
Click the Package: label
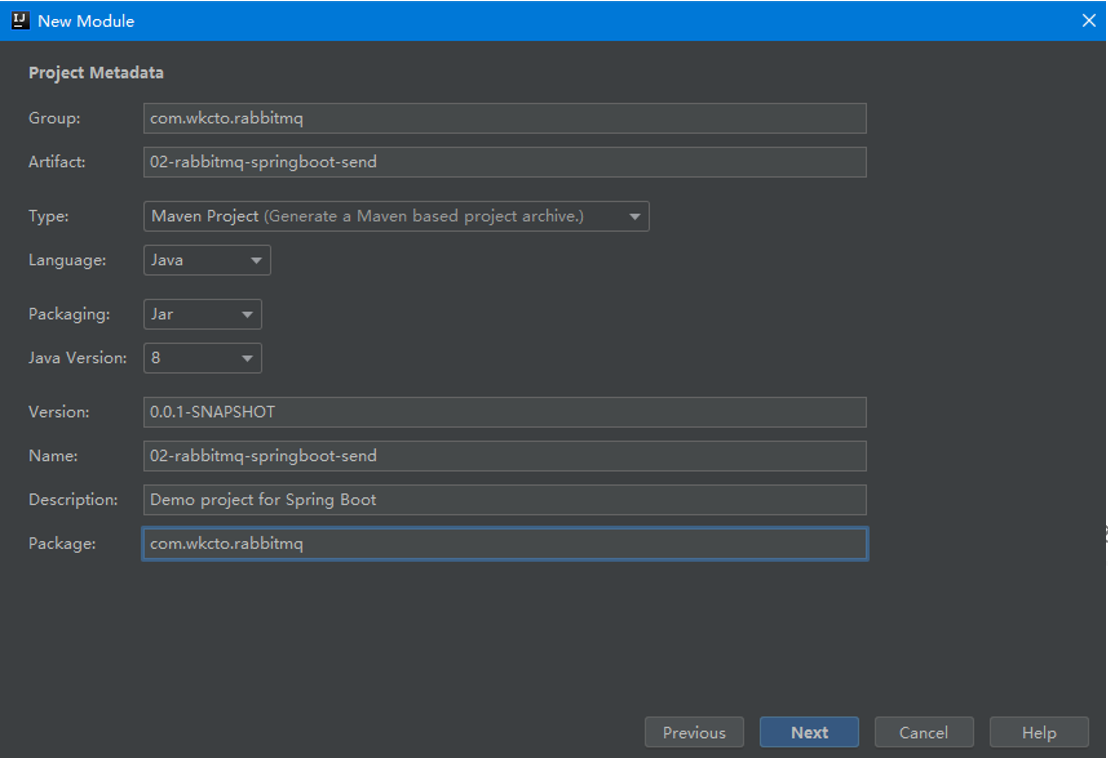pyautogui.click(x=62, y=543)
